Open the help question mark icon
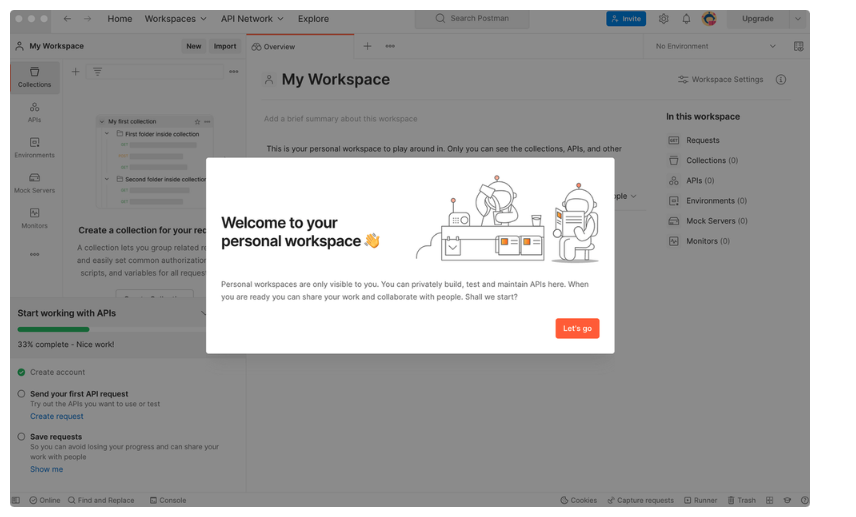The height and width of the screenshot is (517, 856). click(x=805, y=500)
